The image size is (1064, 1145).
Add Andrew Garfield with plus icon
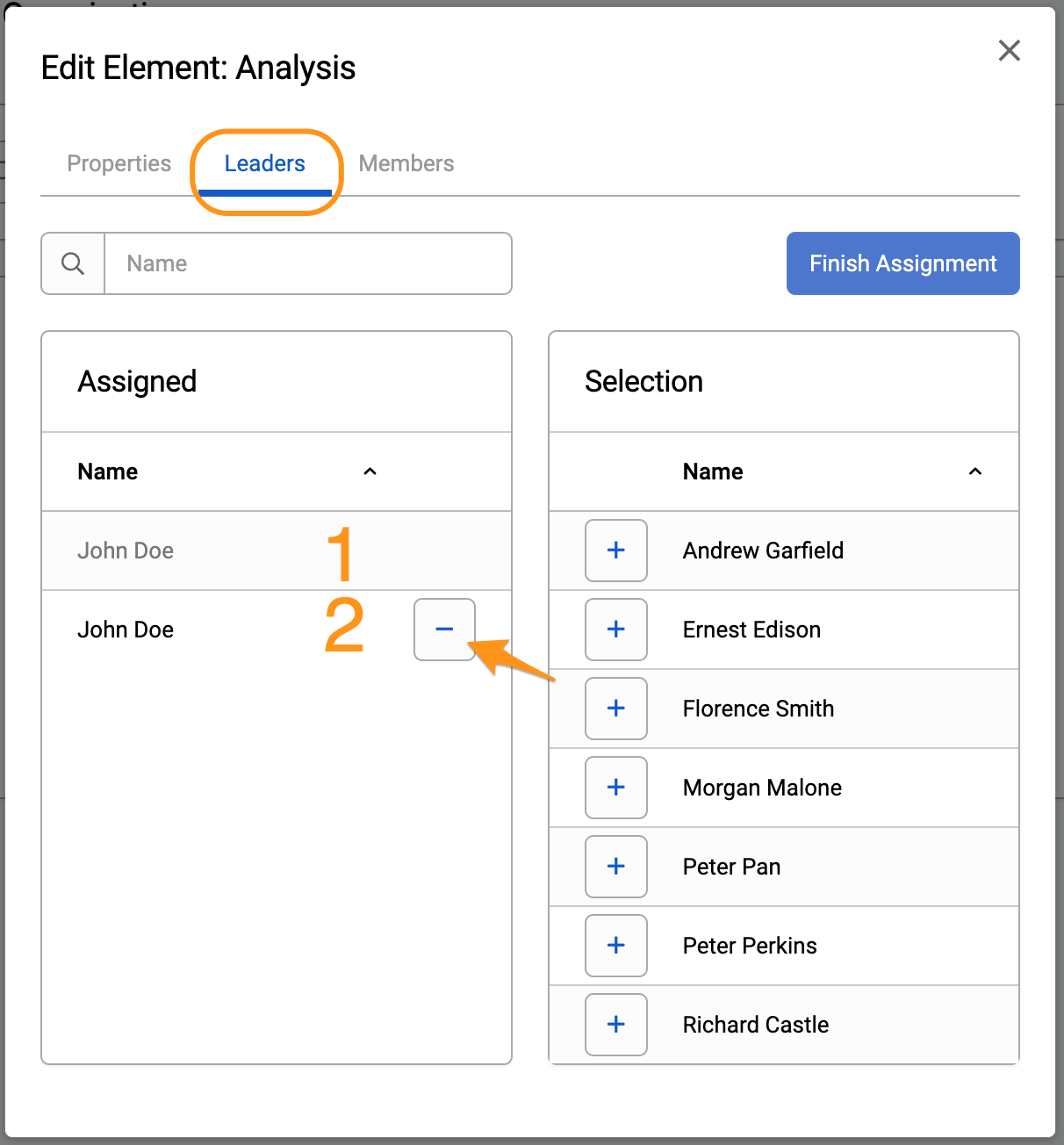[x=616, y=551]
